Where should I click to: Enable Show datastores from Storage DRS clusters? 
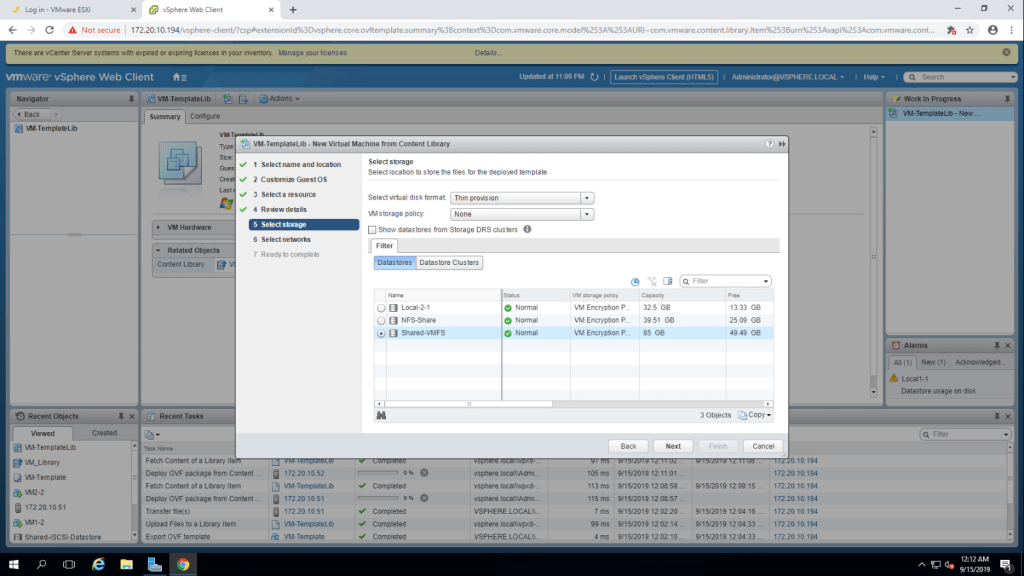[373, 229]
